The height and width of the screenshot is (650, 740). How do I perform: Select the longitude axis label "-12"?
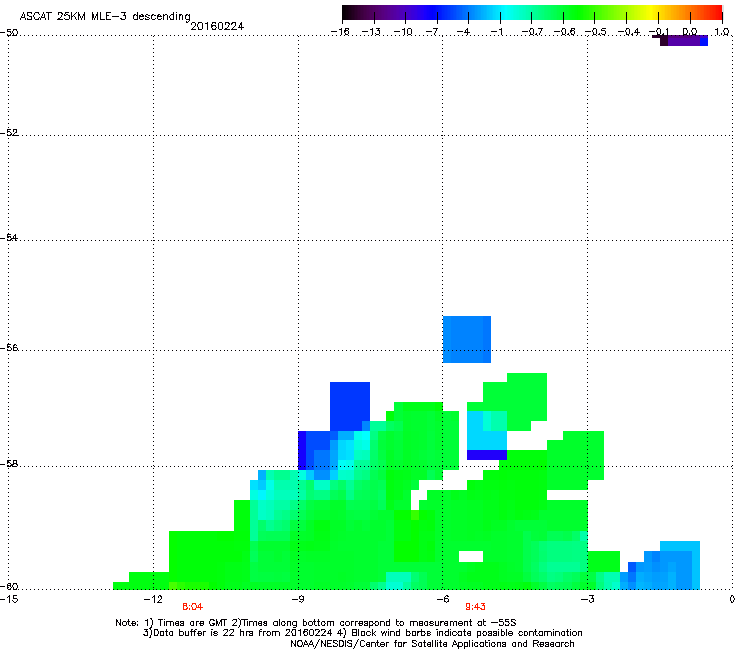[153, 599]
